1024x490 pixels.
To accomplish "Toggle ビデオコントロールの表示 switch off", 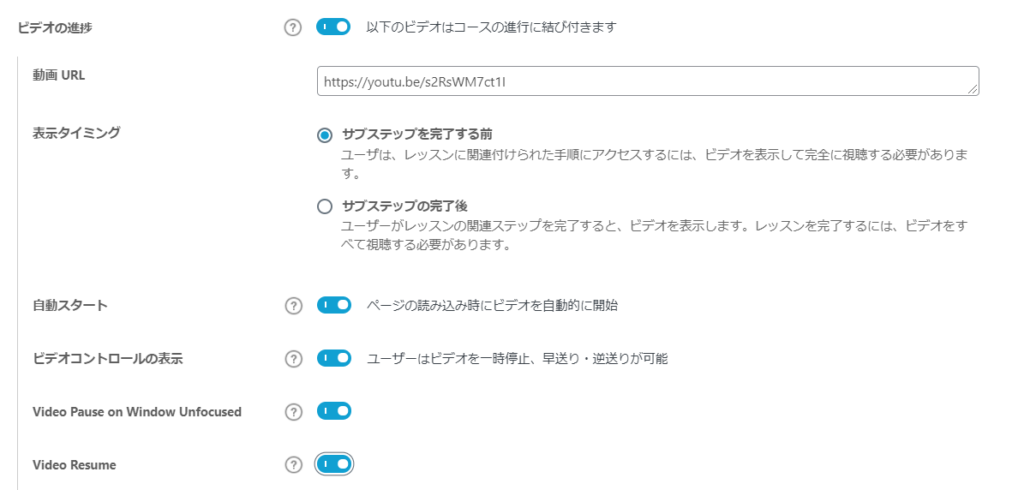I will coord(334,358).
